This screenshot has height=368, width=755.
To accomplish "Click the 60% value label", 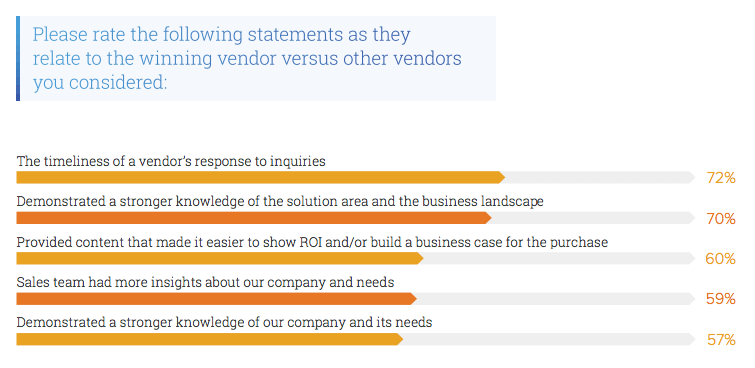I will tap(720, 259).
